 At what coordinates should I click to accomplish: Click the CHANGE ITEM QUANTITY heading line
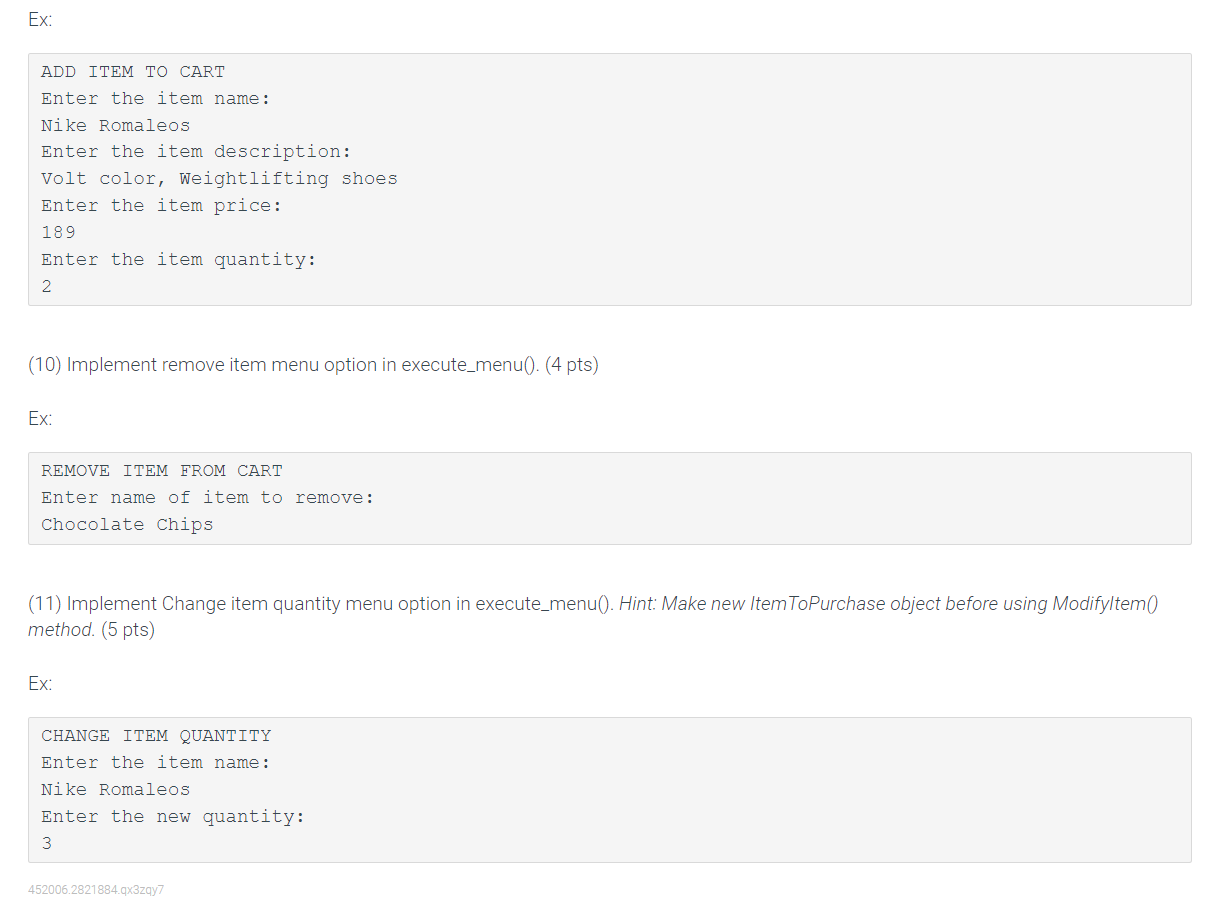[156, 736]
